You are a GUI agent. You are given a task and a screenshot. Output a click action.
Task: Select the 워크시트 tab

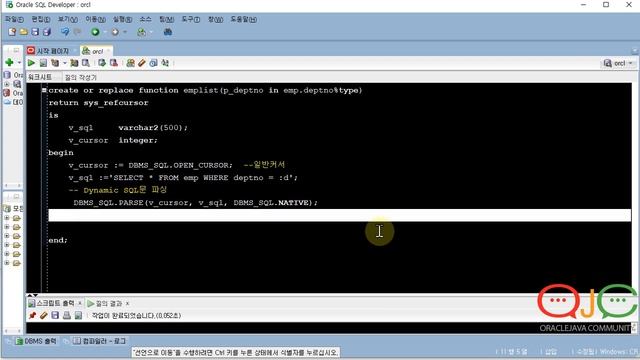(40, 77)
